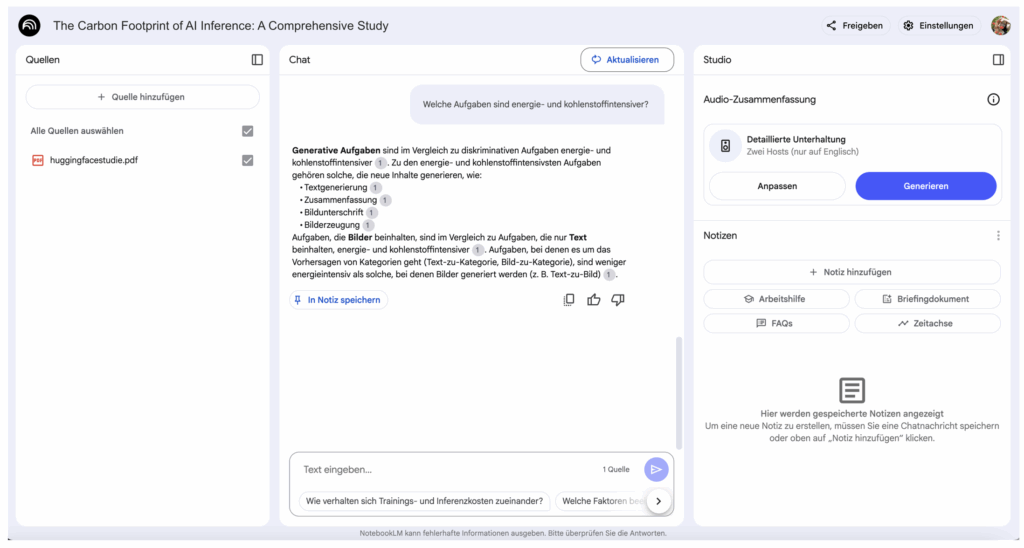
Task: Open Audio-Zusammenfassung info icon
Action: 993,100
